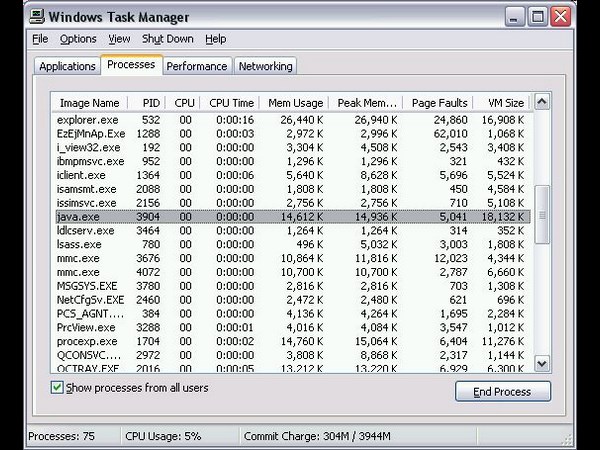
Task: Sort by Image Name column header
Action: 89,103
